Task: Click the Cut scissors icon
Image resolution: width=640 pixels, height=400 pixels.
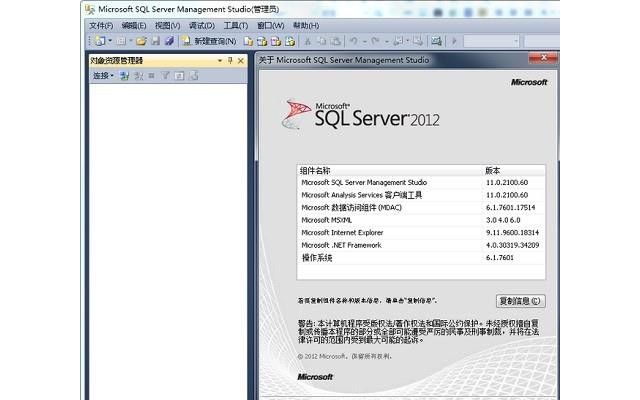Action: tap(308, 41)
